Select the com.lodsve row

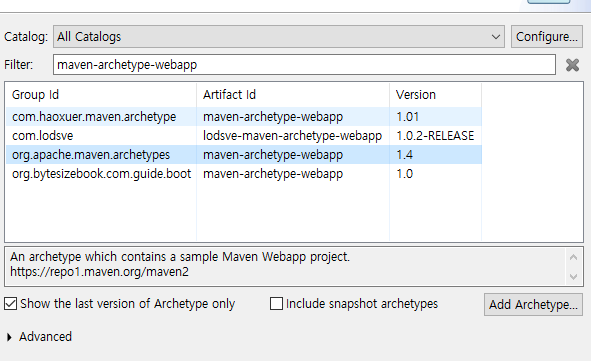pyautogui.click(x=243, y=135)
